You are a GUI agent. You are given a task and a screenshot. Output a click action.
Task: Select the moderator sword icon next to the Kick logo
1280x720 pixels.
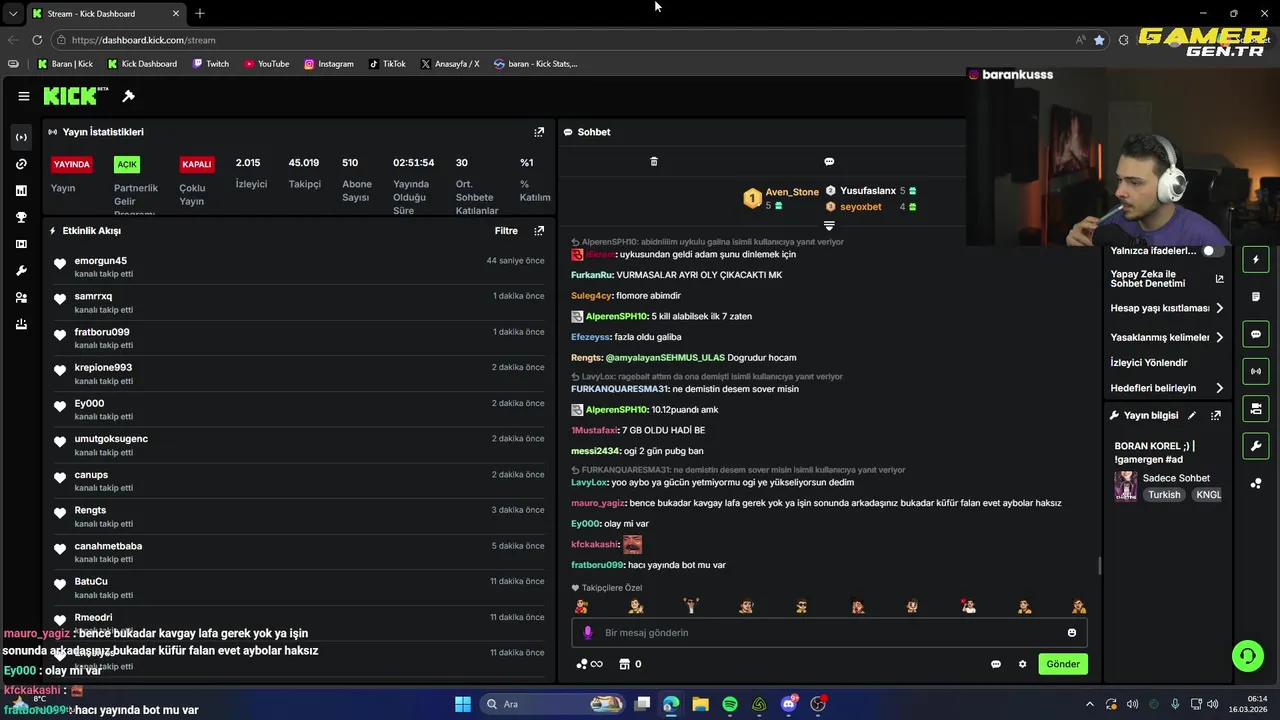click(x=128, y=96)
